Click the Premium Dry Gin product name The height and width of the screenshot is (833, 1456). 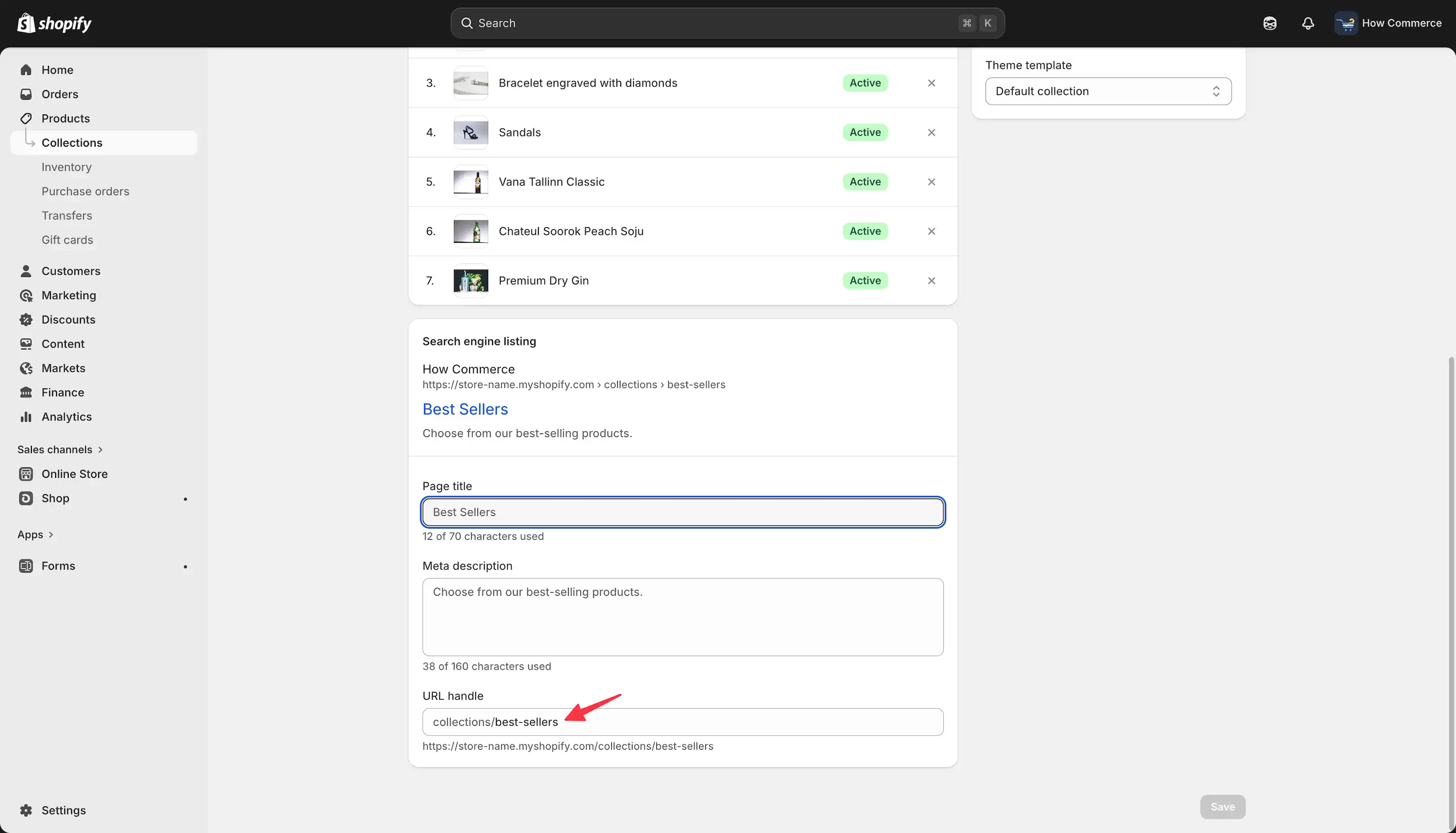click(543, 281)
